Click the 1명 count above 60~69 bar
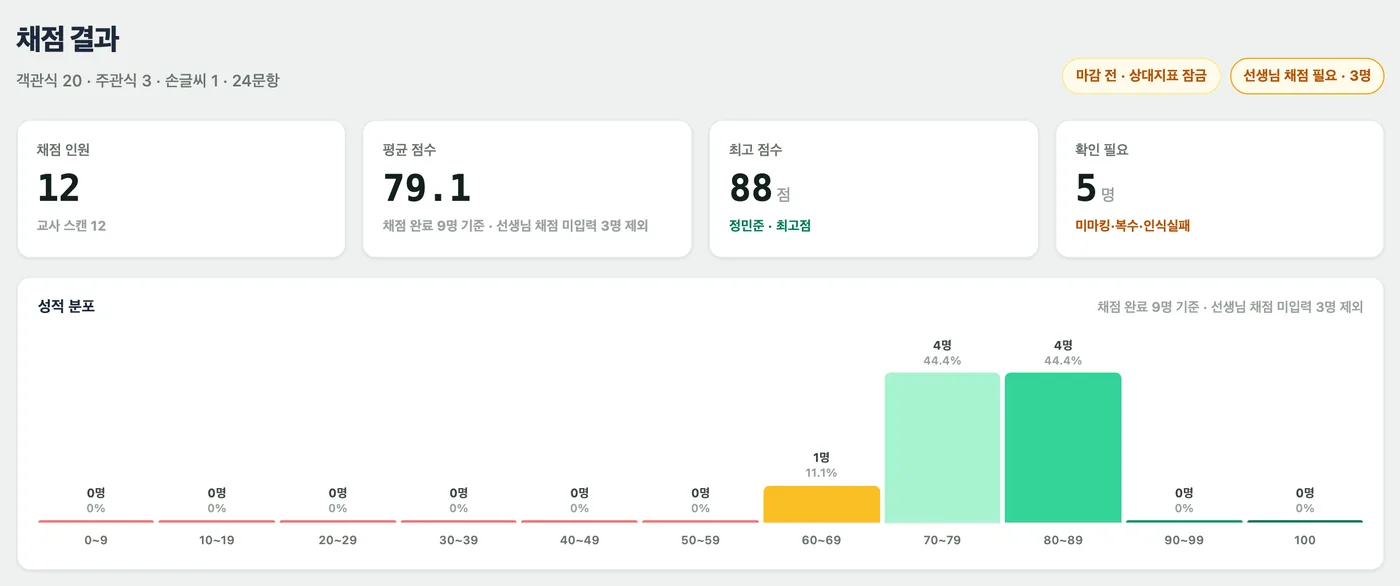 click(821, 457)
